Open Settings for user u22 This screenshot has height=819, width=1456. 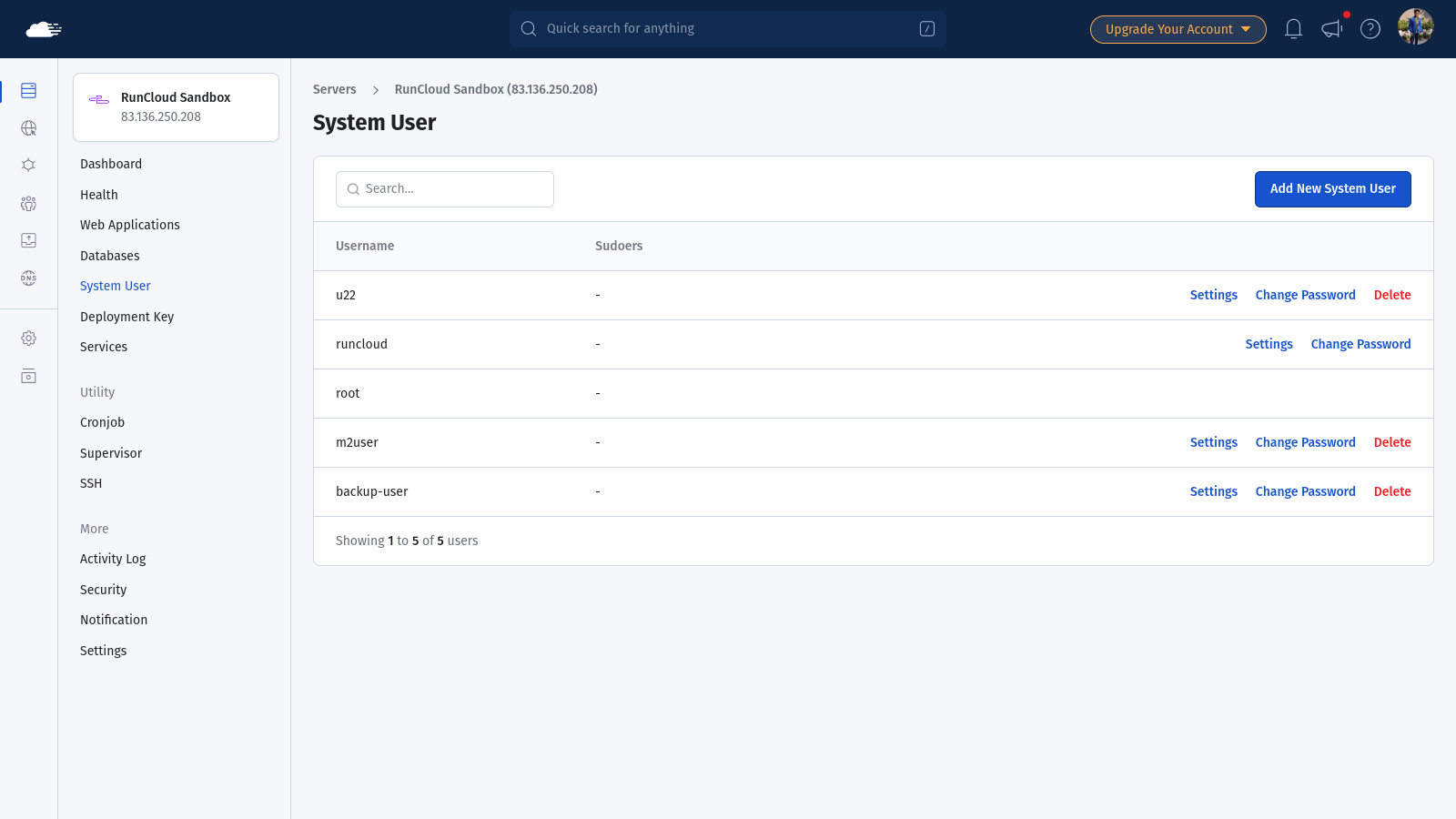[1214, 295]
